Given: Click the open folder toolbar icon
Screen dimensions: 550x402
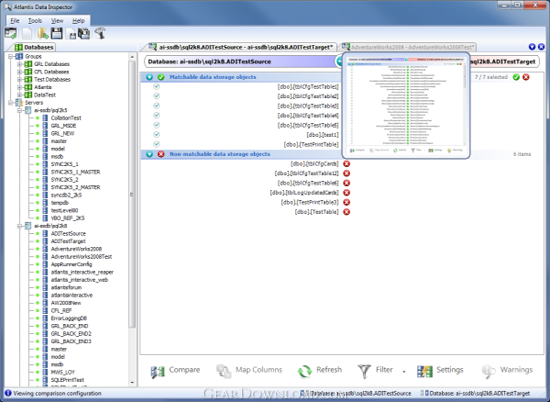Looking at the screenshot, I should 43,34.
